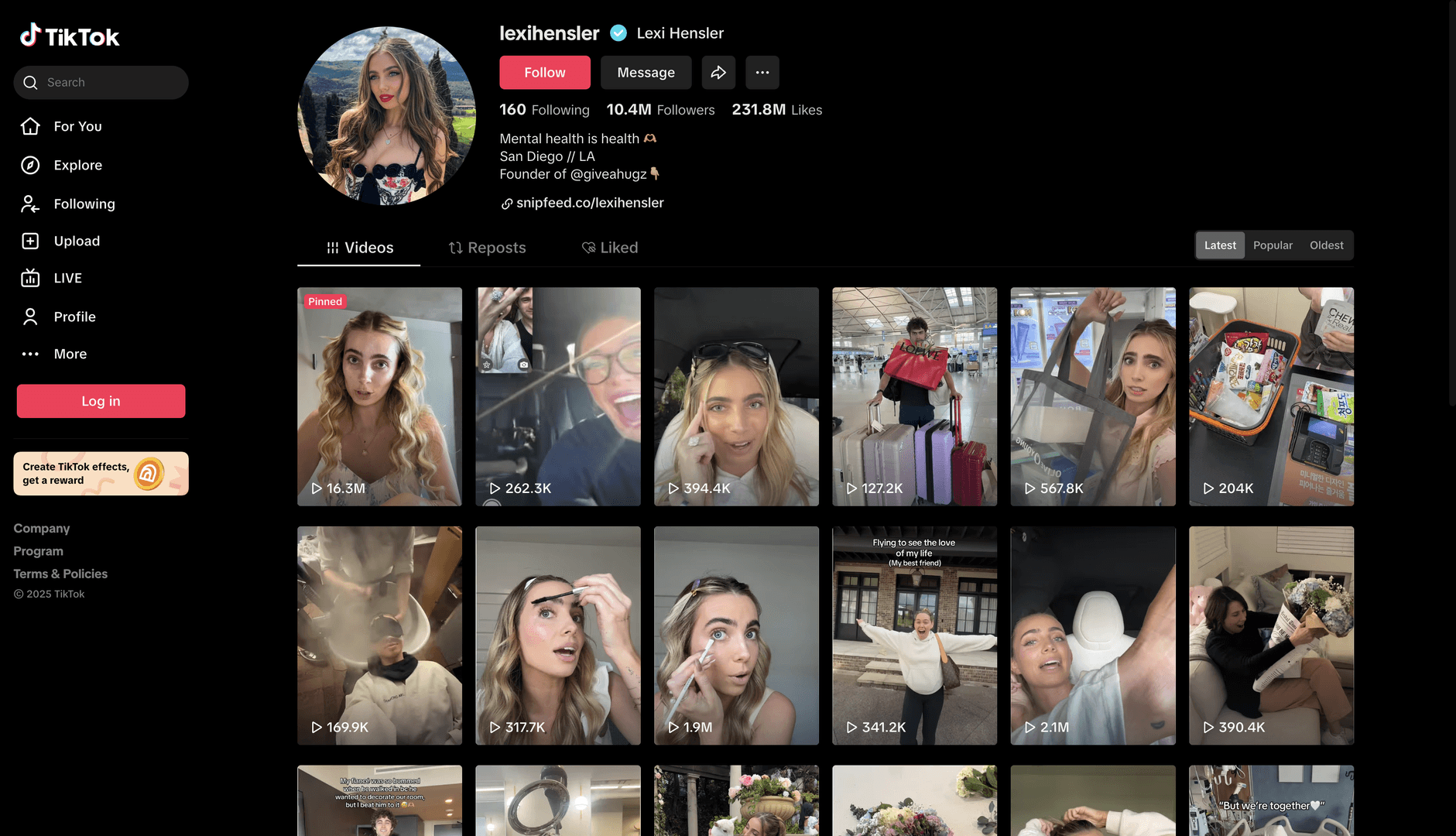
Task: Open the pinned video with 16.3M views
Action: point(379,396)
